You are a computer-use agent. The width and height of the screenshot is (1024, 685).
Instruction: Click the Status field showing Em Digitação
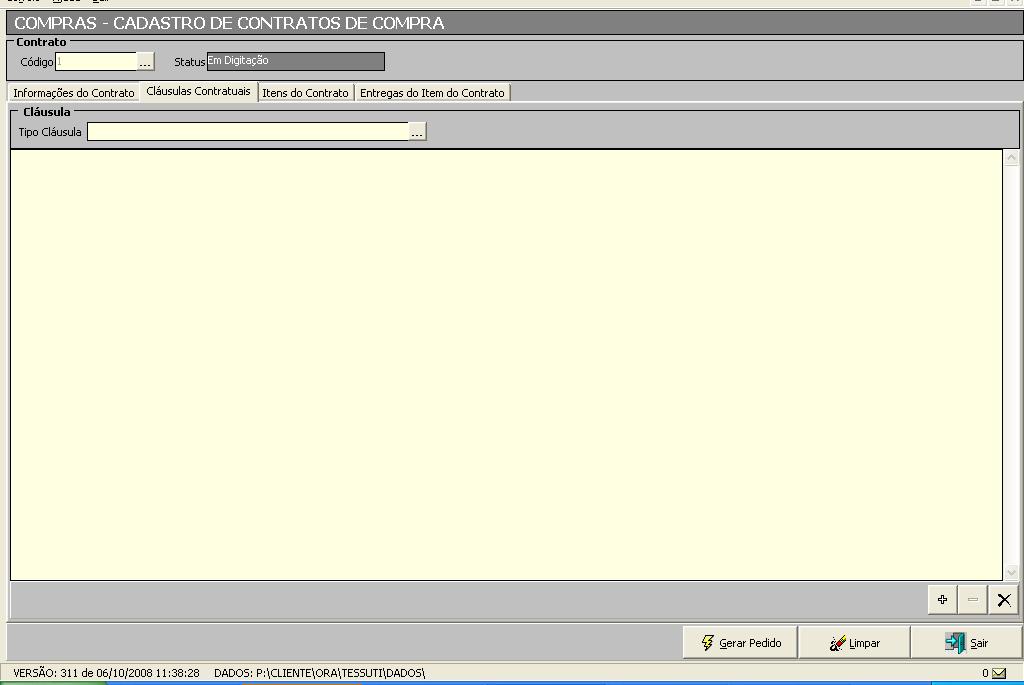click(x=295, y=62)
